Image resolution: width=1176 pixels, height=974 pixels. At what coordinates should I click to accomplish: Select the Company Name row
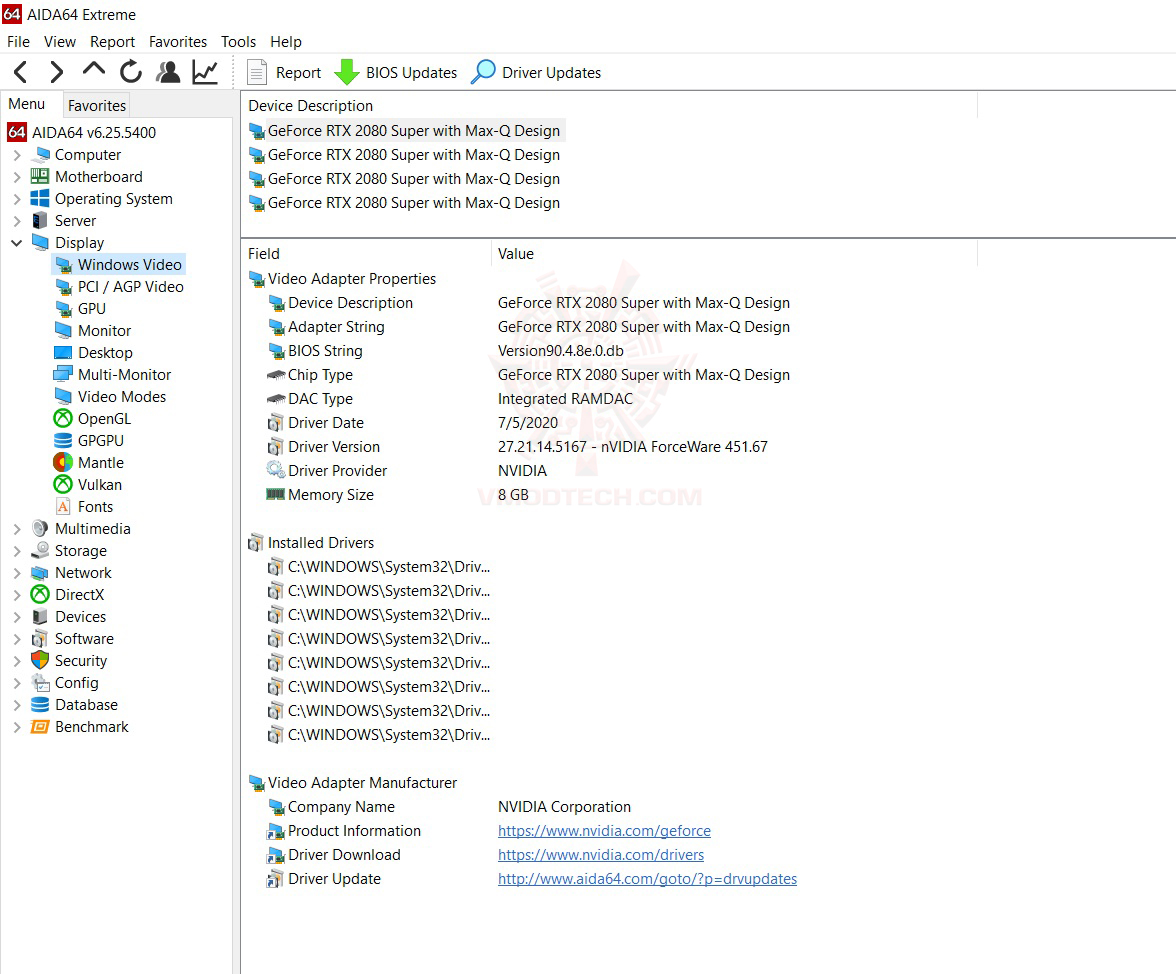[449, 807]
